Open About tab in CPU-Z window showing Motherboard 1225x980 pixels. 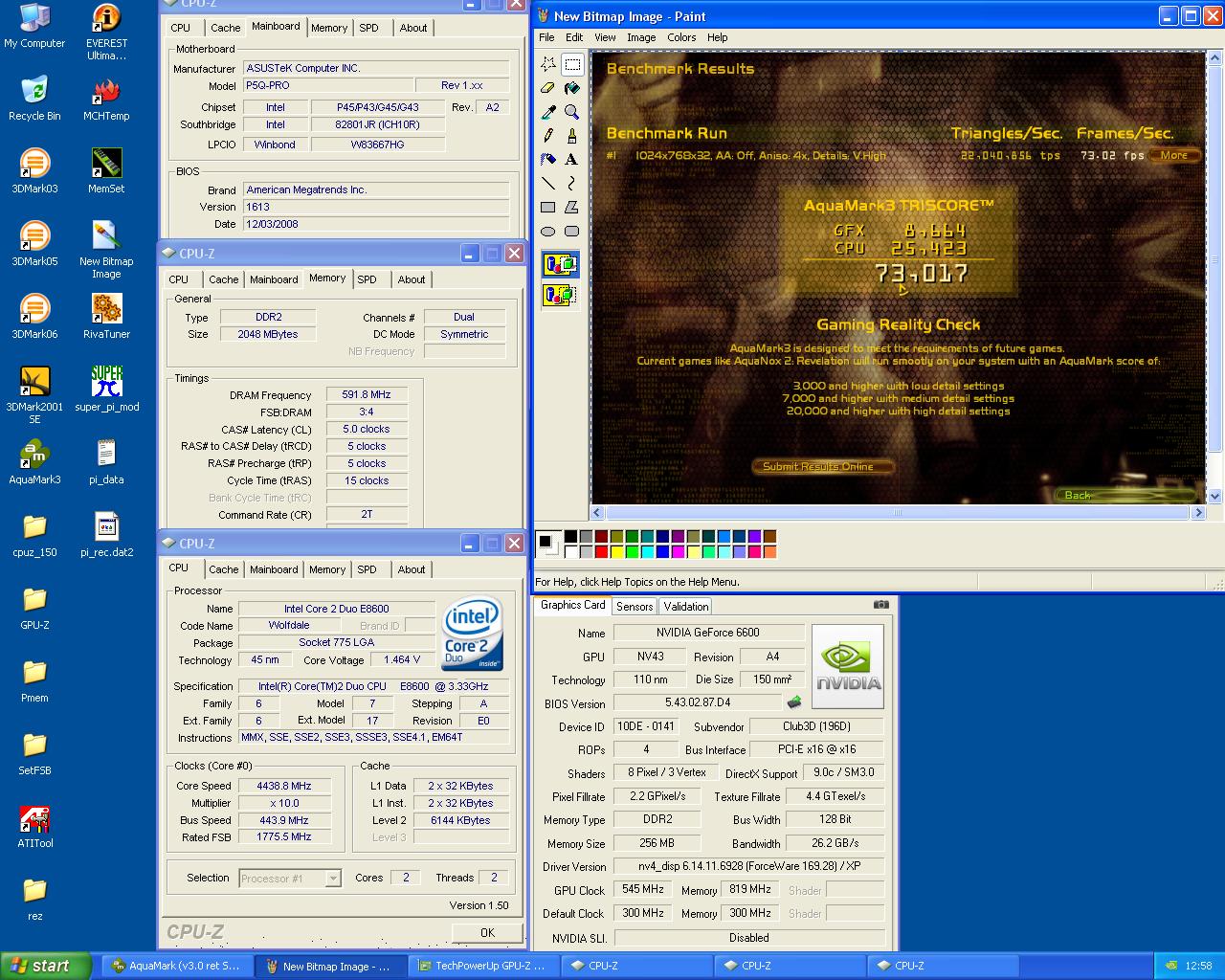coord(413,28)
